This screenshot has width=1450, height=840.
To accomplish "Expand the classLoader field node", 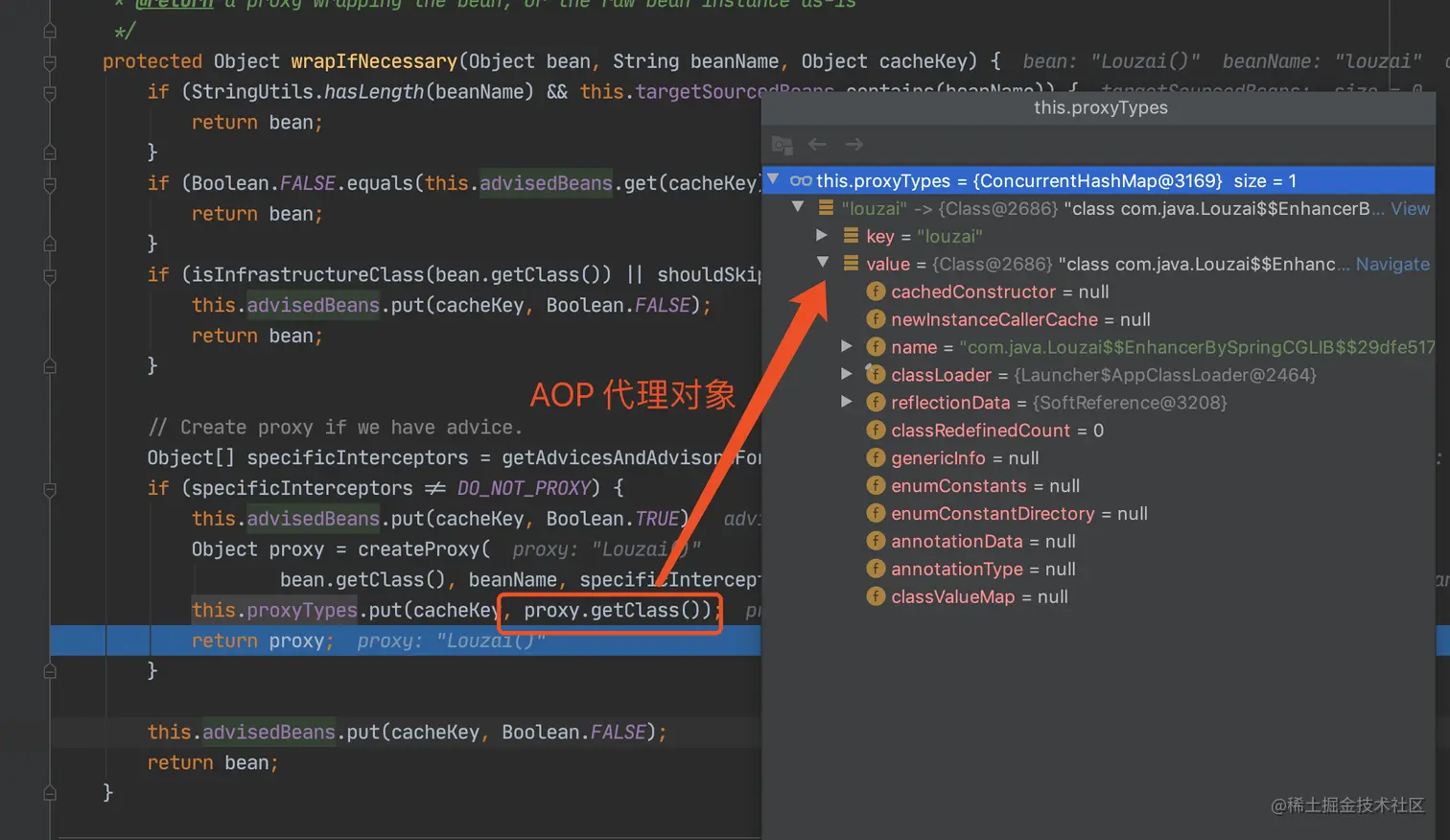I will point(847,374).
